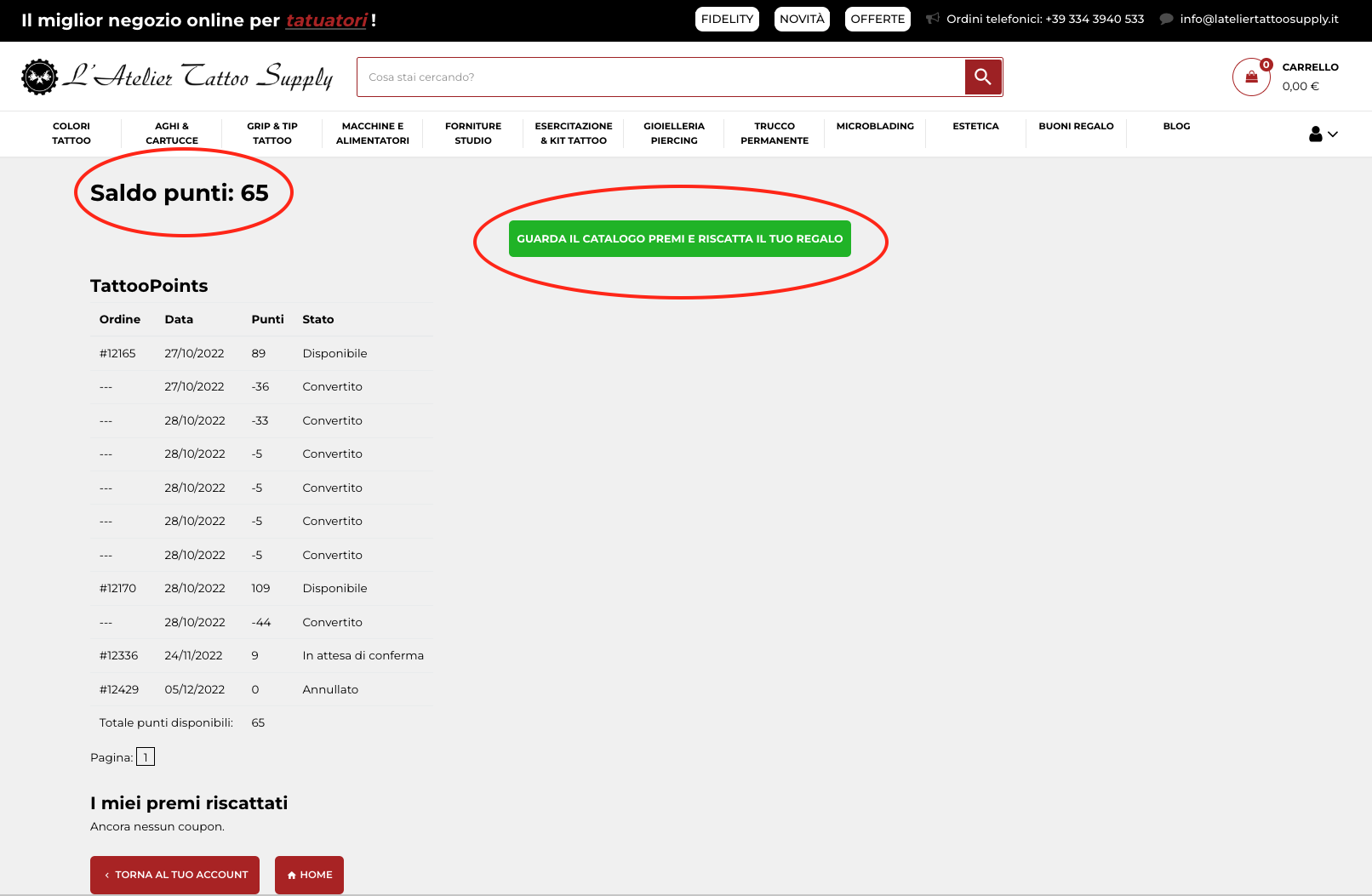Click the 'Saldo punti: 65' heading
Image resolution: width=1372 pixels, height=896 pixels.
point(180,193)
